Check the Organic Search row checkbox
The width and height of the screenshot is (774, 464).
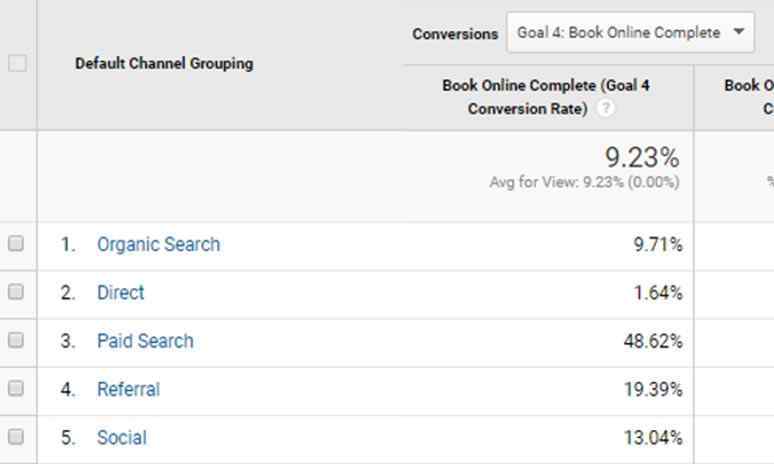pyautogui.click(x=16, y=244)
